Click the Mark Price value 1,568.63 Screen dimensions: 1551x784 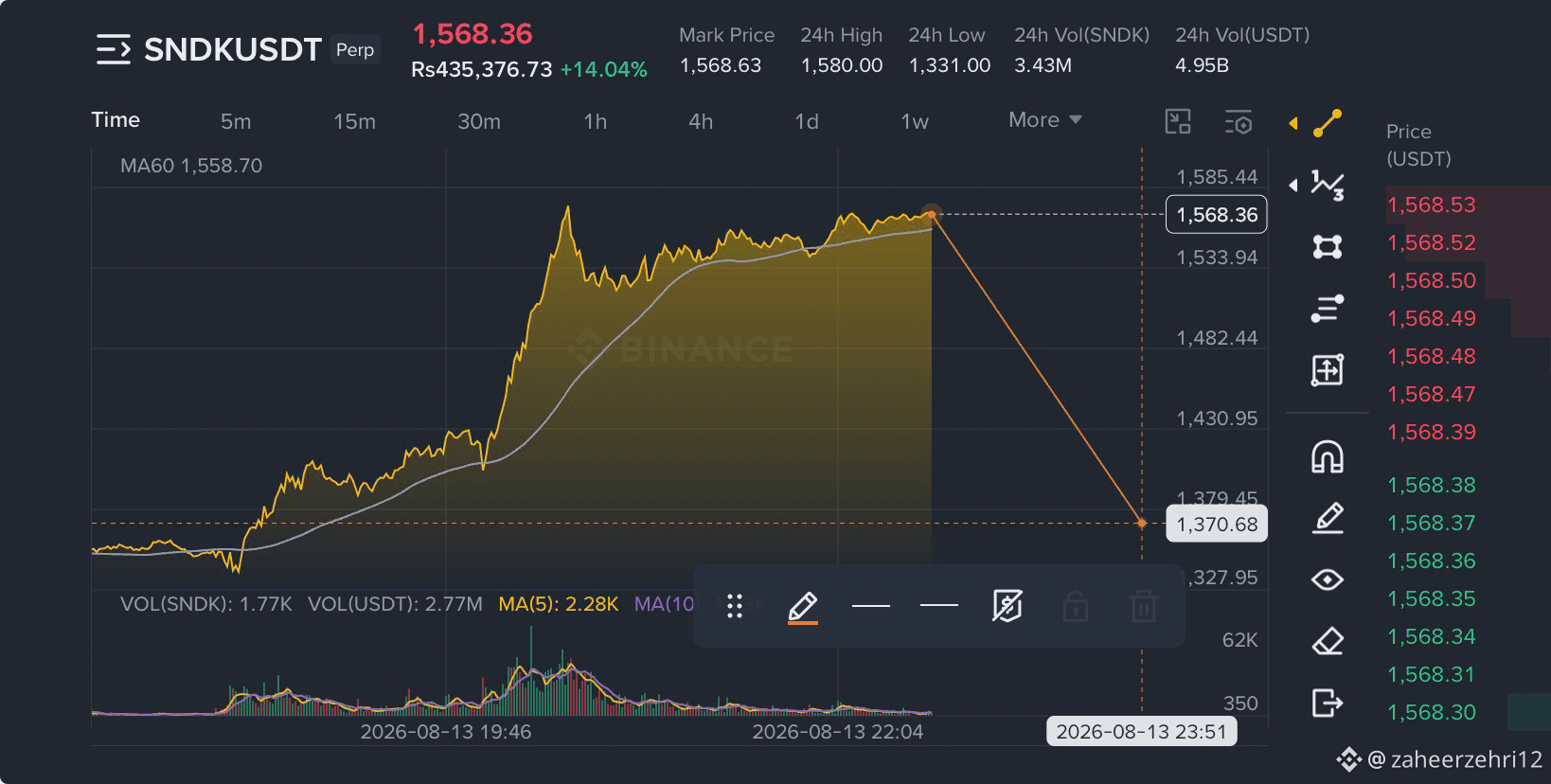(721, 65)
